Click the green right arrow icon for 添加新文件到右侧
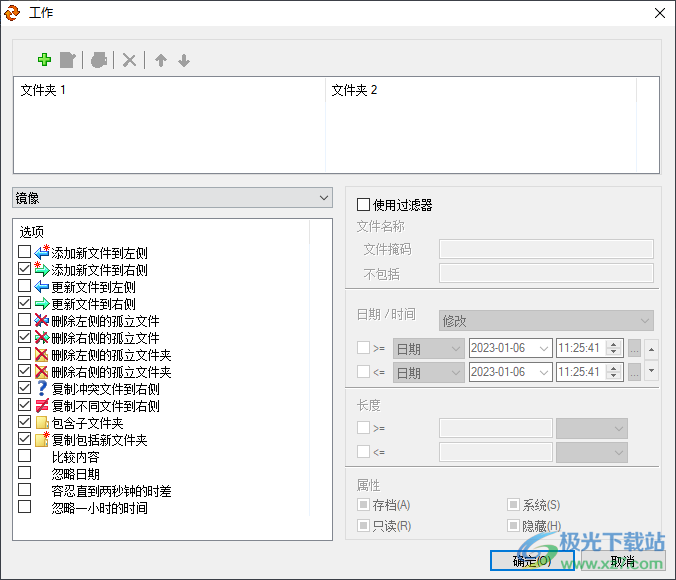The height and width of the screenshot is (580, 676). pos(42,270)
